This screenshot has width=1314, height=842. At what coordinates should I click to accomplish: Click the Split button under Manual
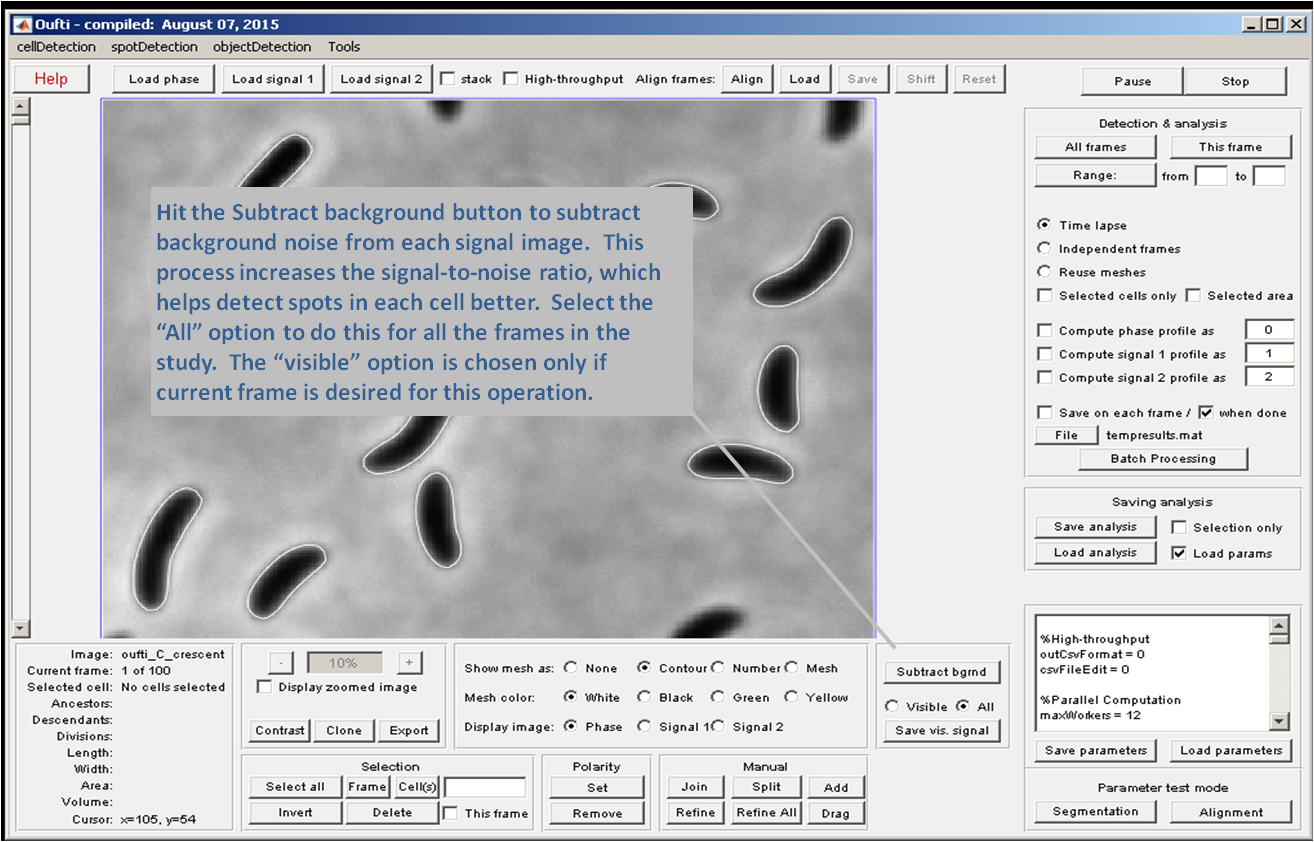(766, 787)
